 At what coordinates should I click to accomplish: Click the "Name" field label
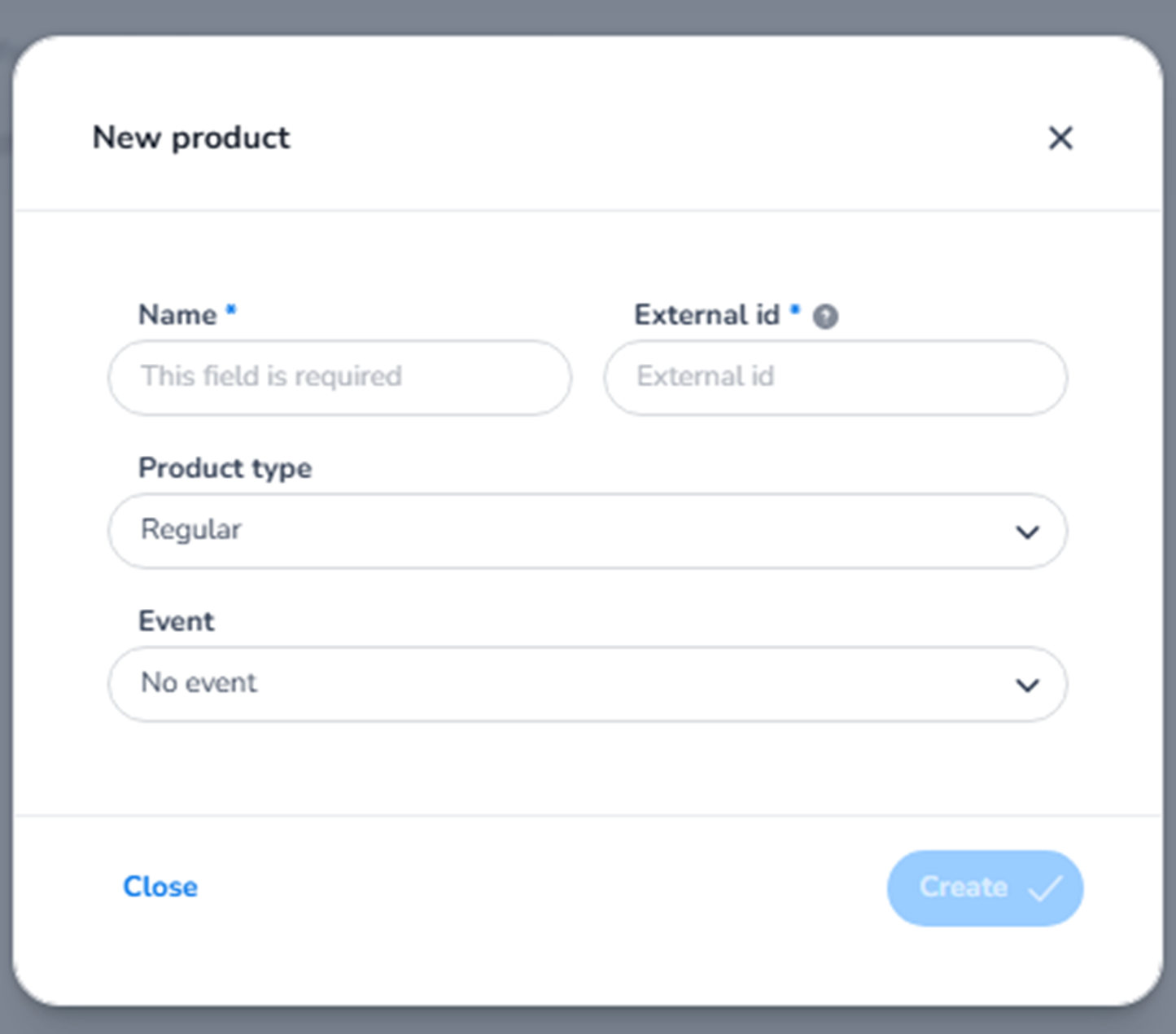click(177, 315)
